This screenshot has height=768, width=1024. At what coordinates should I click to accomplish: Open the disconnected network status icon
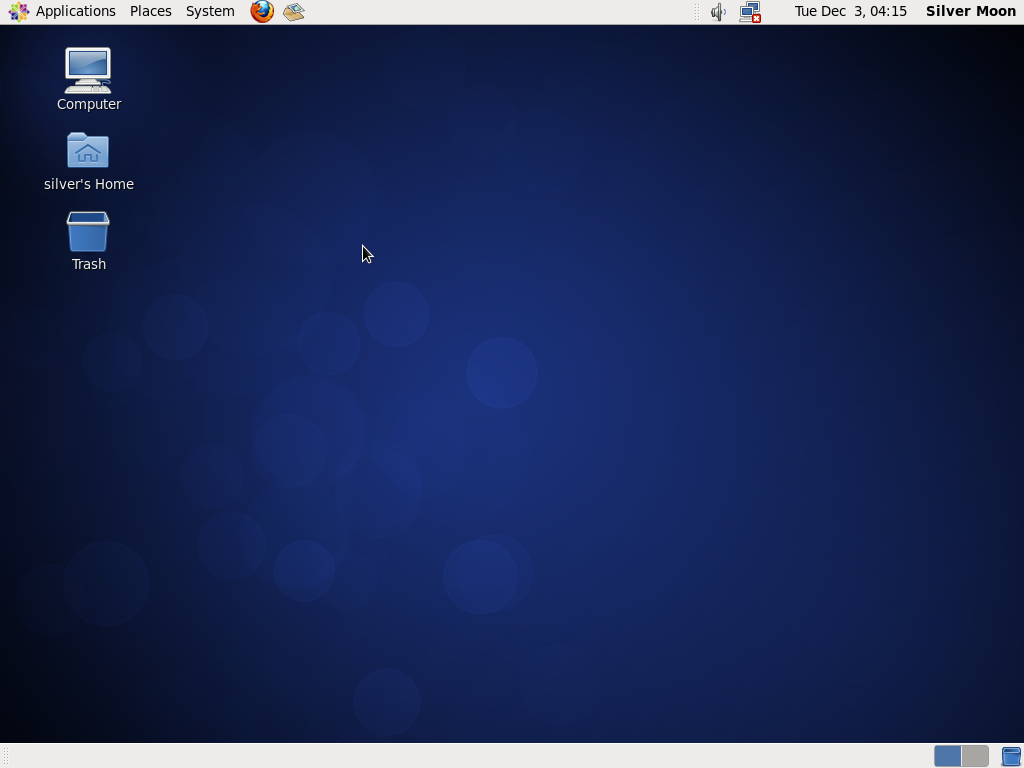coord(750,12)
